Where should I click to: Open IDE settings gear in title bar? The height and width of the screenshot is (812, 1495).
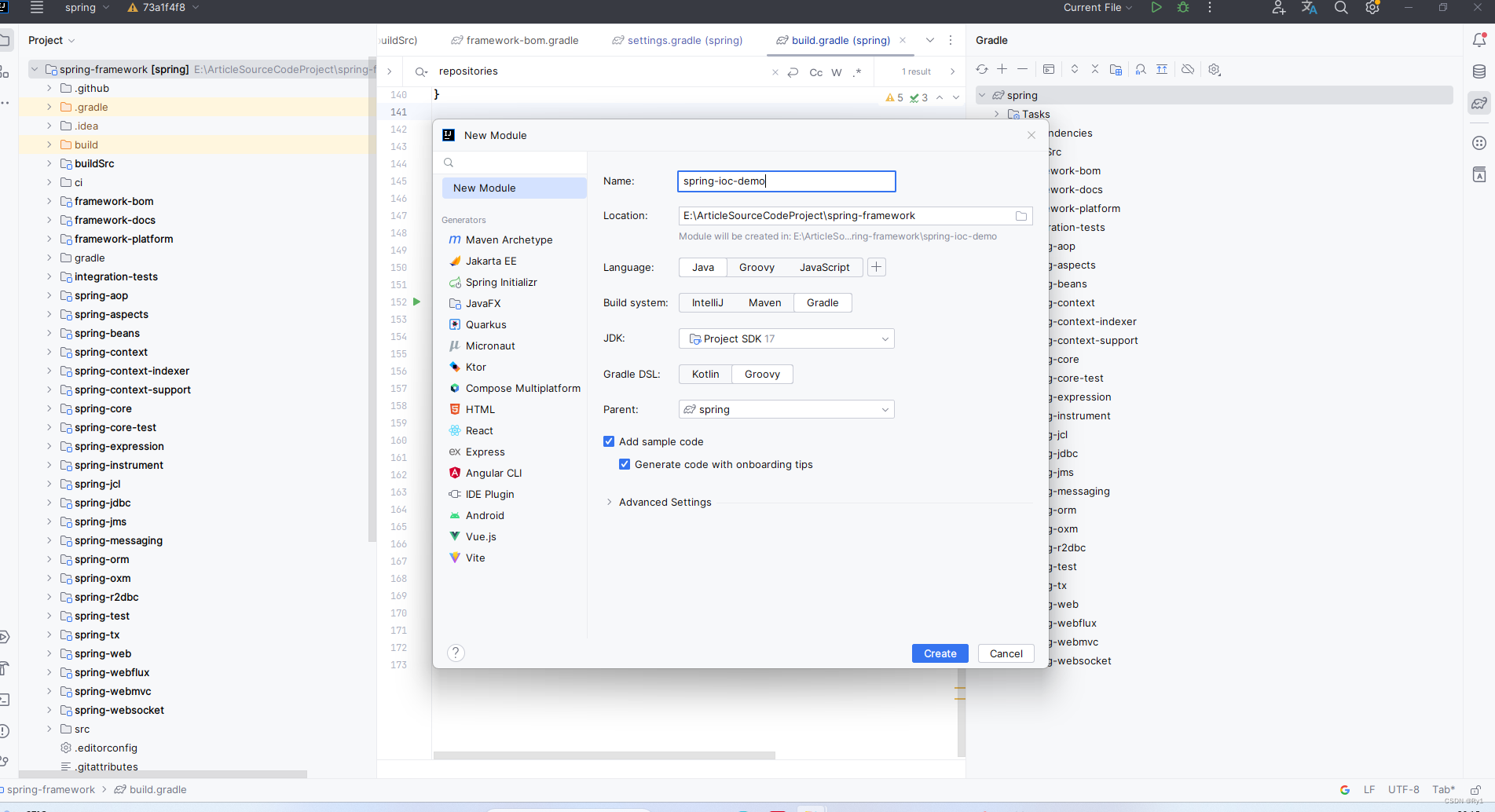coord(1372,8)
